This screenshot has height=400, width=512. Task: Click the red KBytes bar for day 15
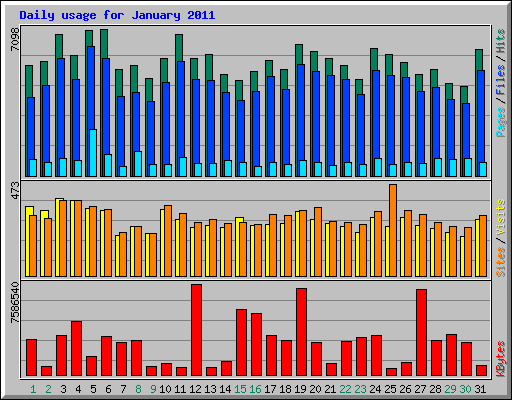click(241, 343)
